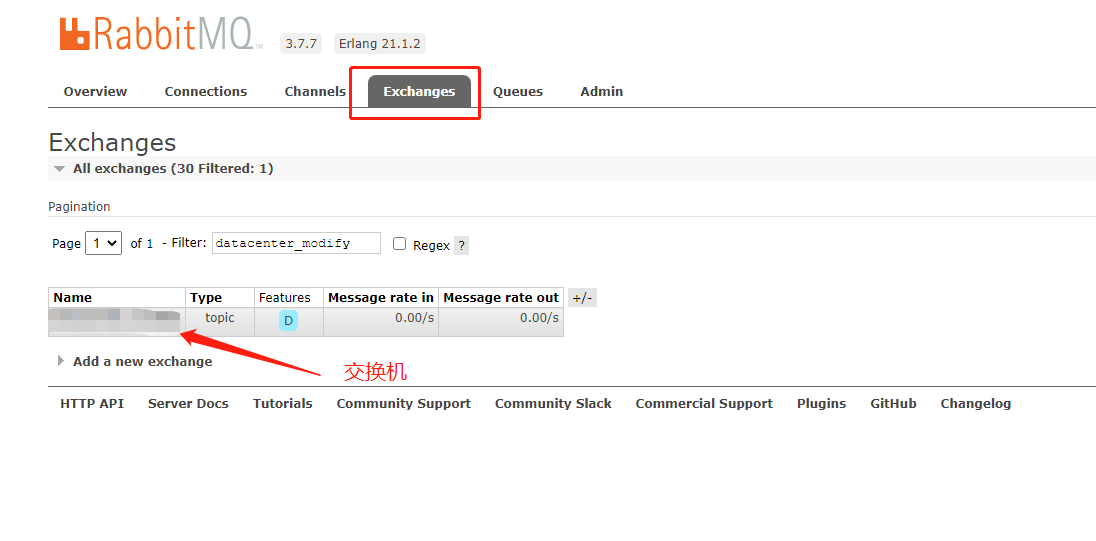Click the 0.00/s message rate in value
Screen dimensions: 1096x541
tap(414, 318)
